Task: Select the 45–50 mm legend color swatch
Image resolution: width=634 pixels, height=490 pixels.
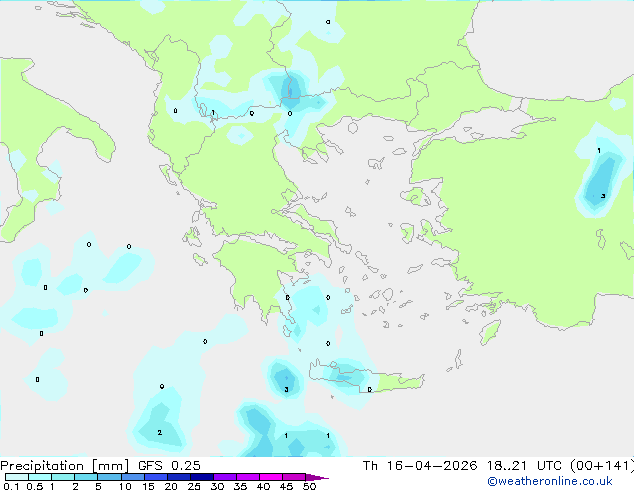Action: click(x=294, y=477)
